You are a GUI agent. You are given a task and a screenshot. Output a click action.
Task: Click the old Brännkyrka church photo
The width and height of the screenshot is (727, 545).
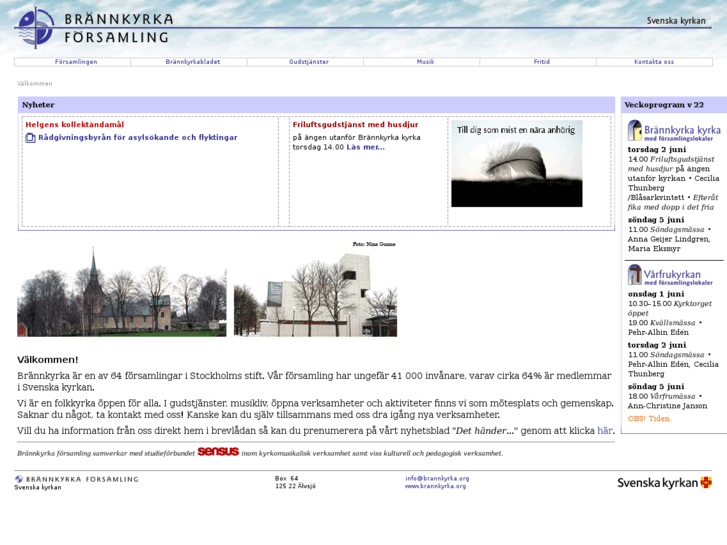121,292
